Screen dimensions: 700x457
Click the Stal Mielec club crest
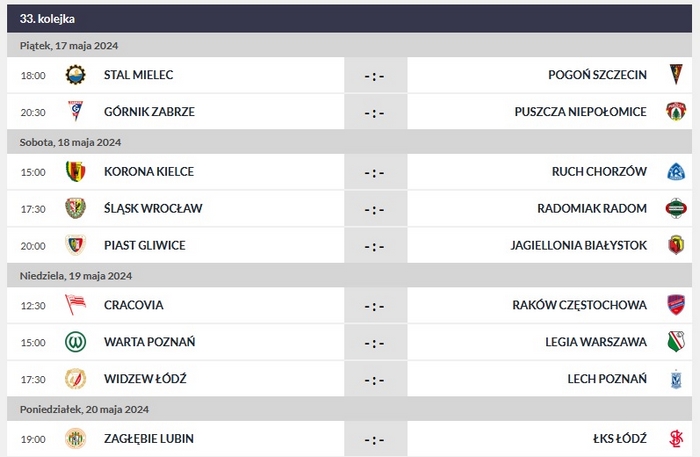(75, 75)
